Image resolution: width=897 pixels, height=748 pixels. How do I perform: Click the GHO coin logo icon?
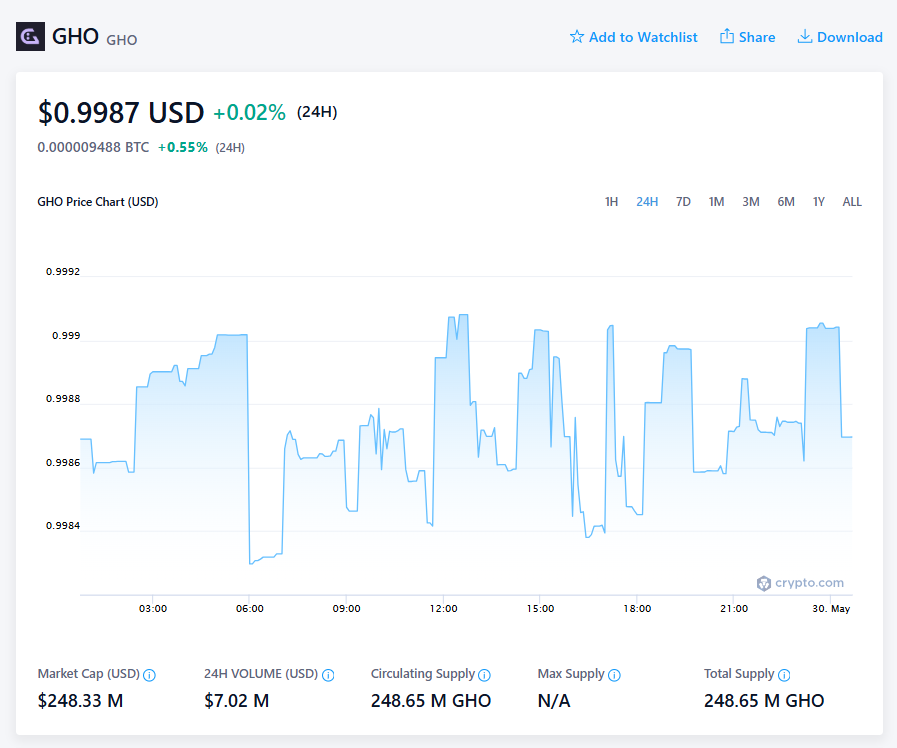30,37
